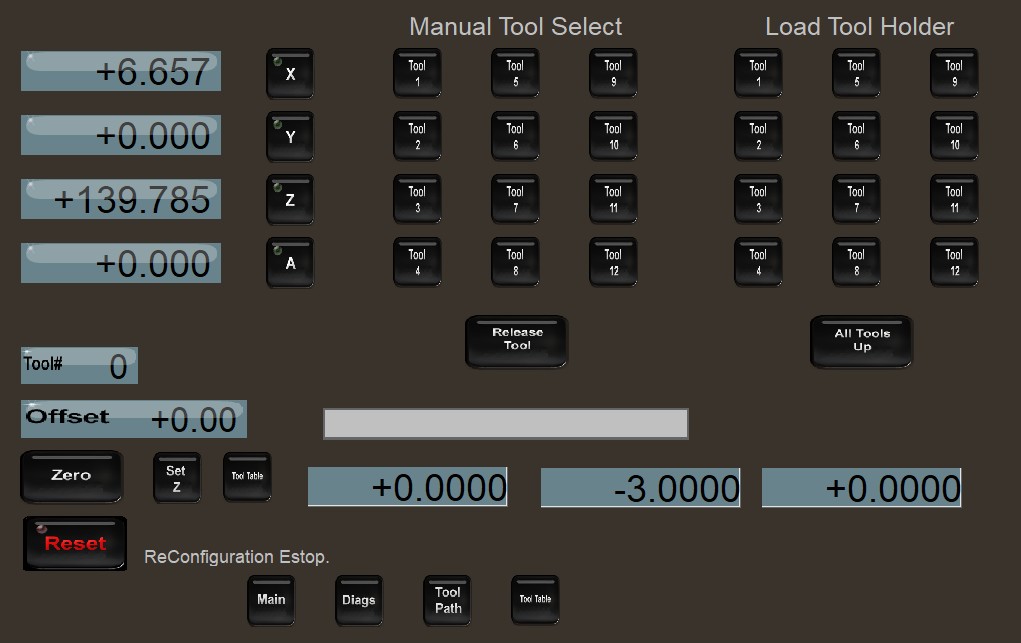
Task: Select the X position readout showing +6.657
Action: 121,71
